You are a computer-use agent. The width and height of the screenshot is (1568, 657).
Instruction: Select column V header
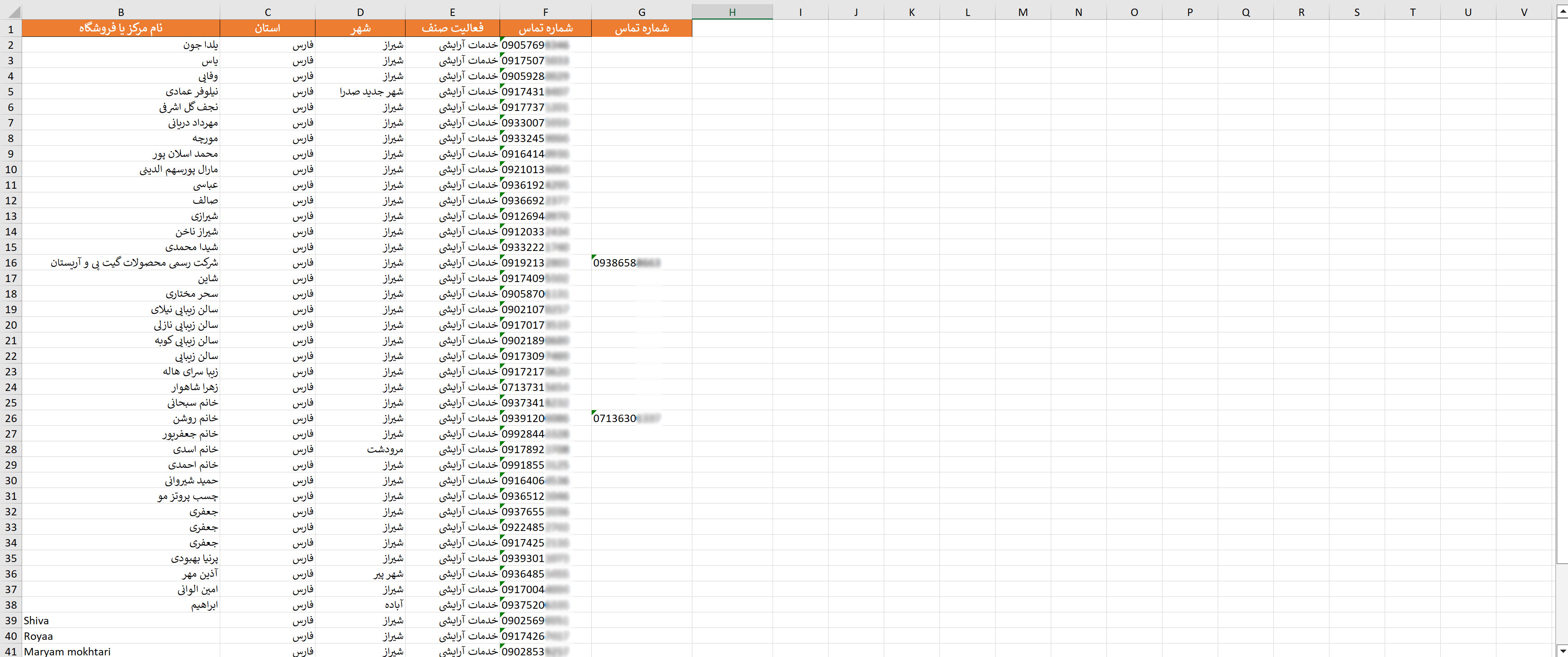pos(1524,11)
